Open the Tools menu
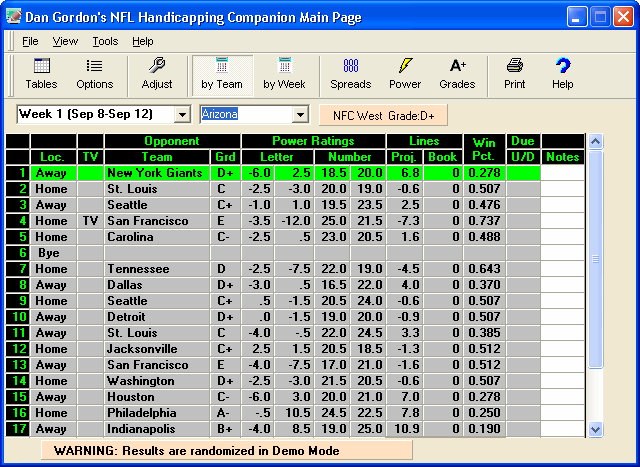Image resolution: width=640 pixels, height=467 pixels. point(105,41)
